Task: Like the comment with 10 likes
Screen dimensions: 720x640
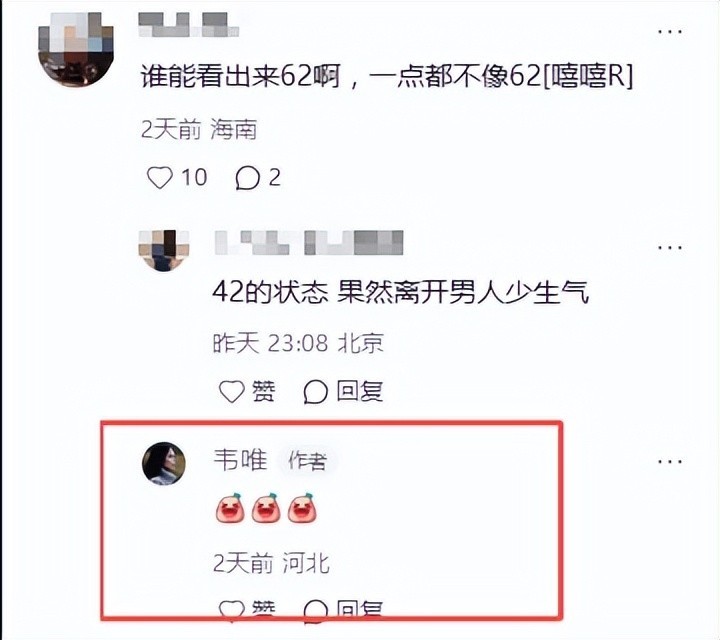Action: [160, 178]
